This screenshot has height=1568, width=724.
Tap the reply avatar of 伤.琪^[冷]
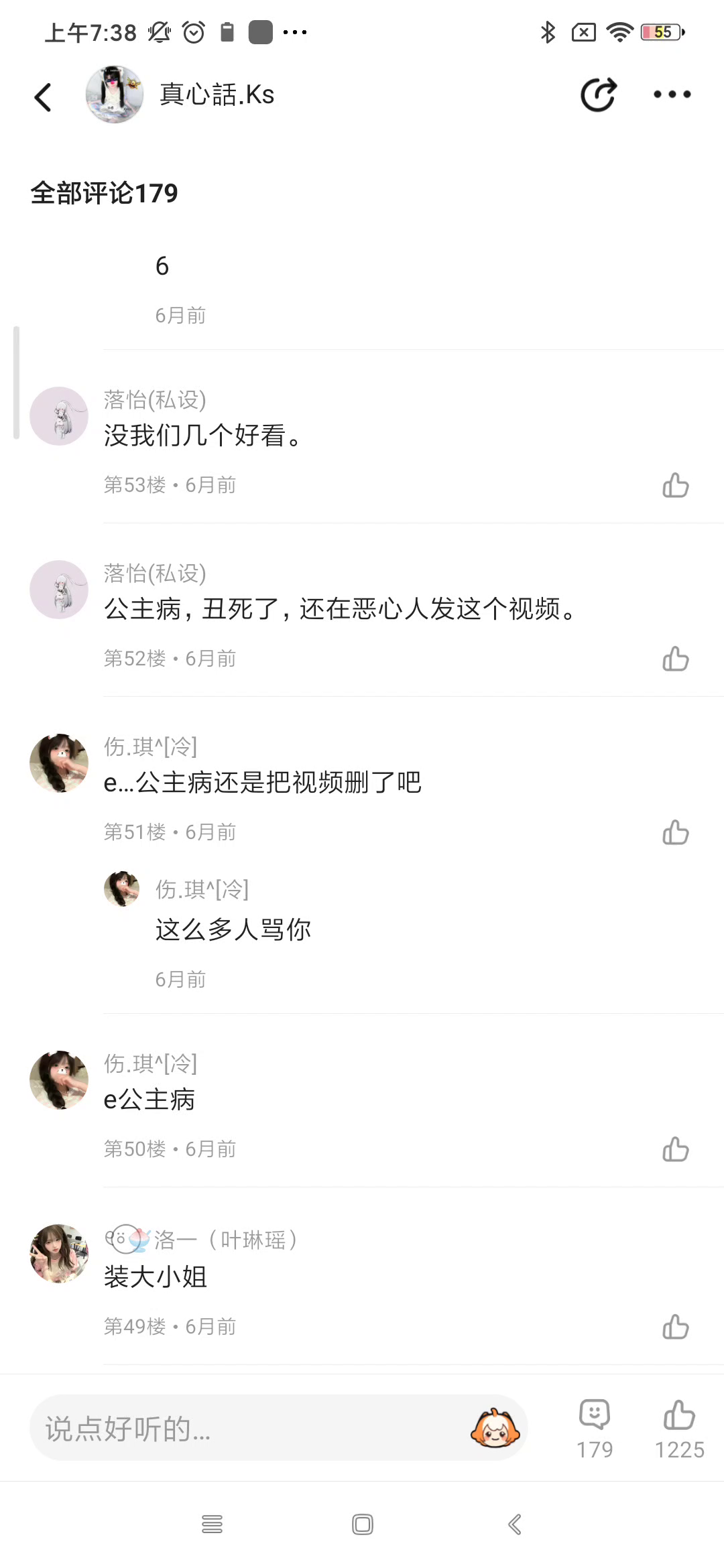coord(122,889)
